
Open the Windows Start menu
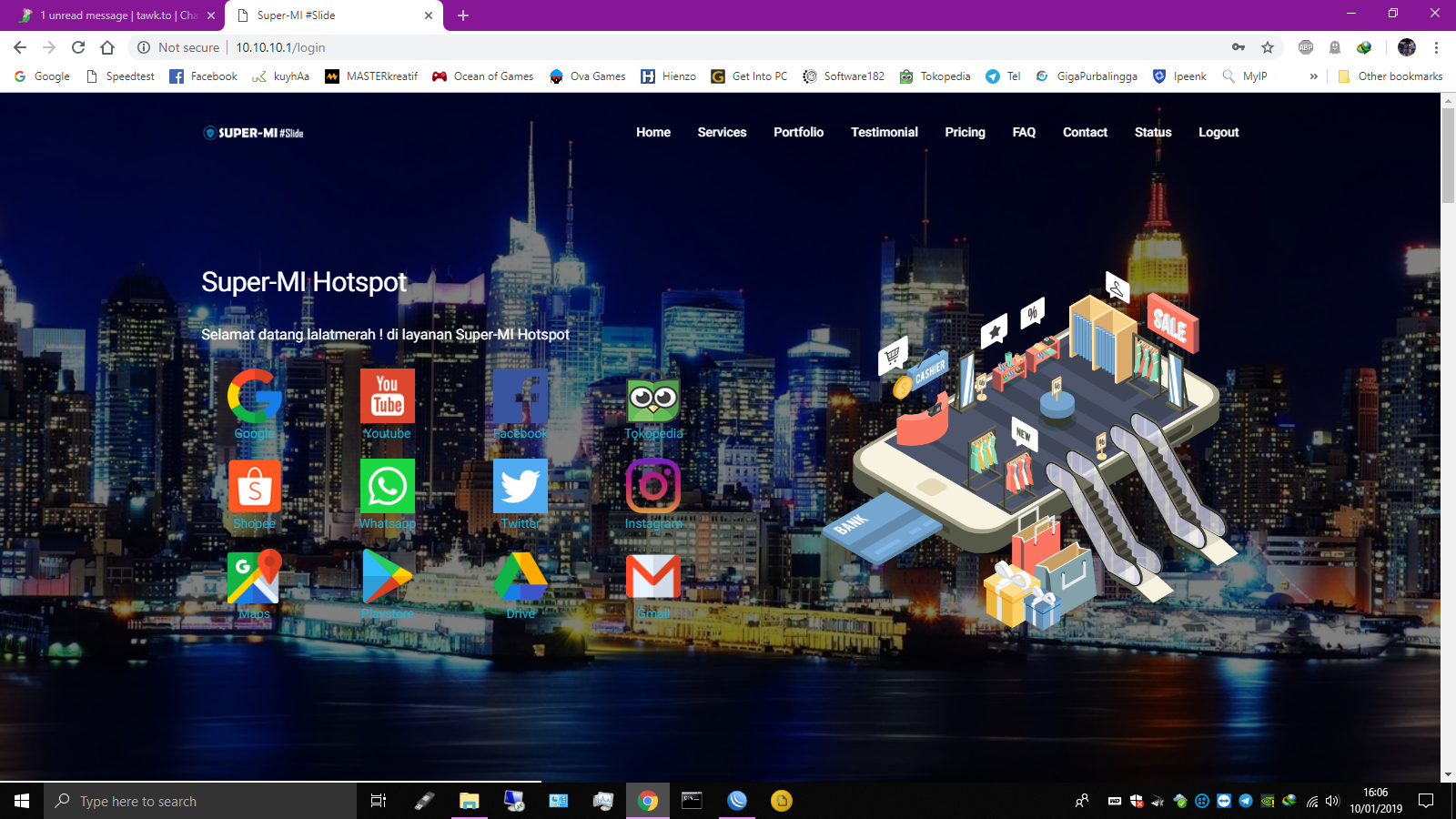click(x=22, y=801)
